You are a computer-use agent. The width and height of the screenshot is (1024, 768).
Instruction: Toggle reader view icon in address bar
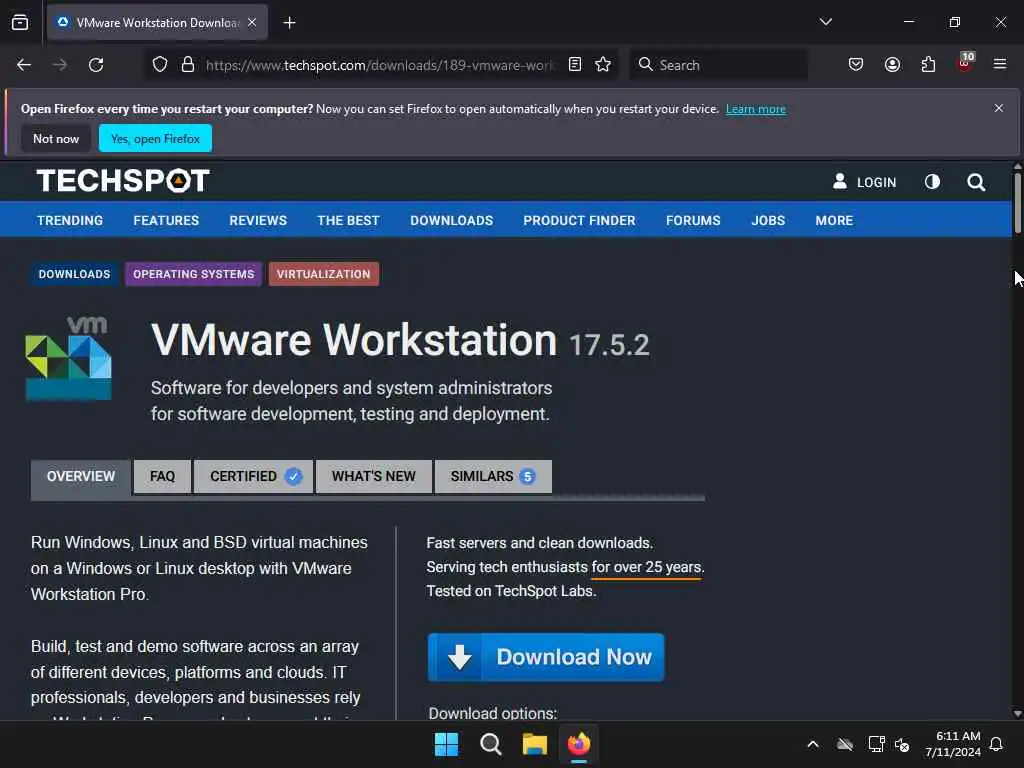pyautogui.click(x=575, y=64)
